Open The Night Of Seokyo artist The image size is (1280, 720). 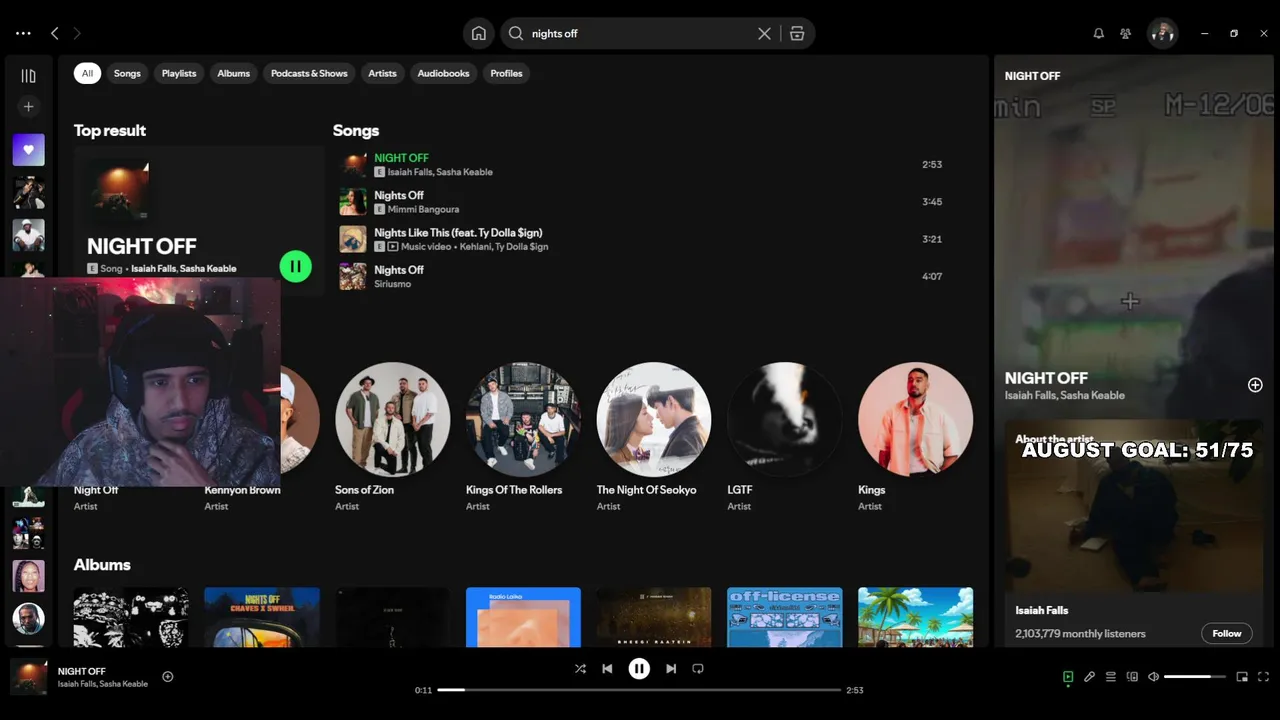(x=654, y=419)
